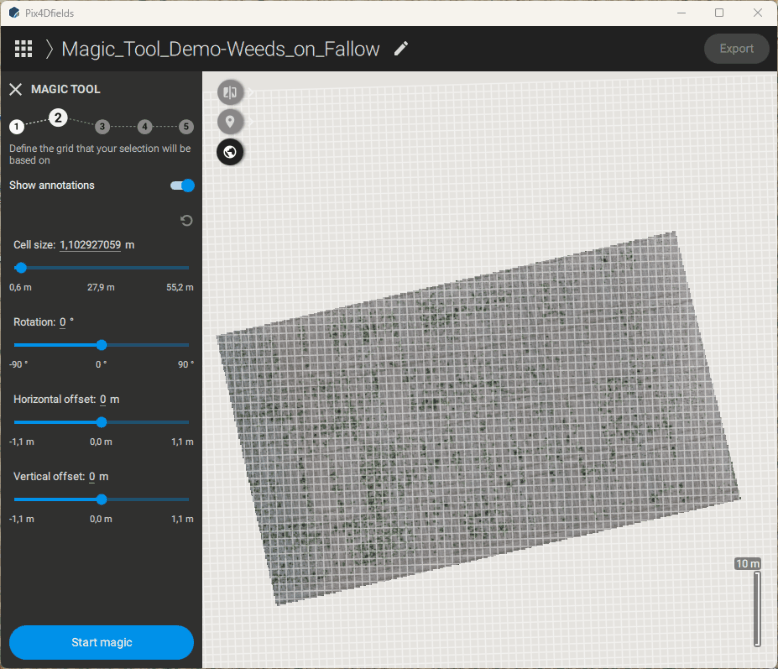778x669 pixels.
Task: Click inside the gridded field orthomosaic
Action: [x=479, y=417]
